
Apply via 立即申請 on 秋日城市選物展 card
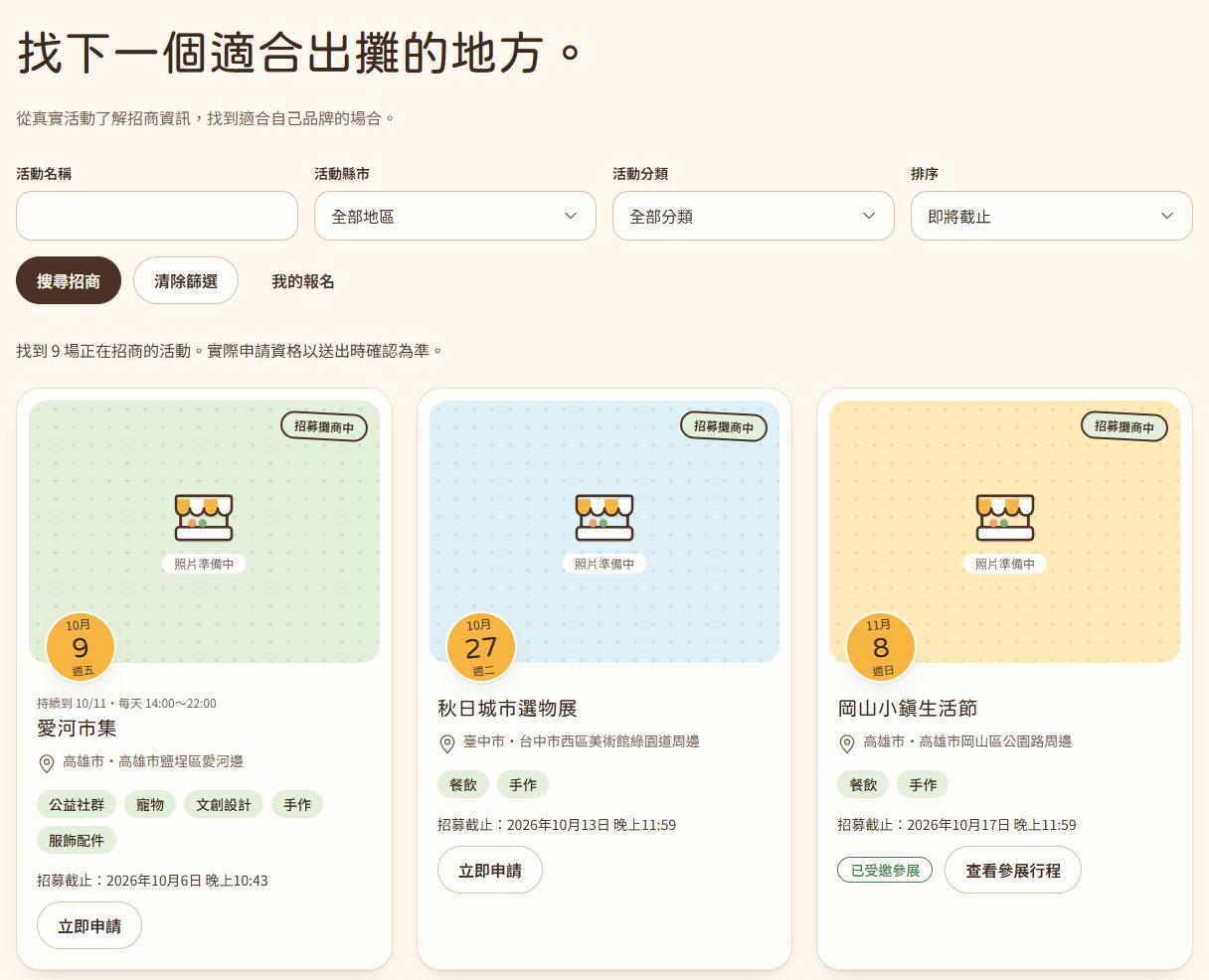[490, 871]
